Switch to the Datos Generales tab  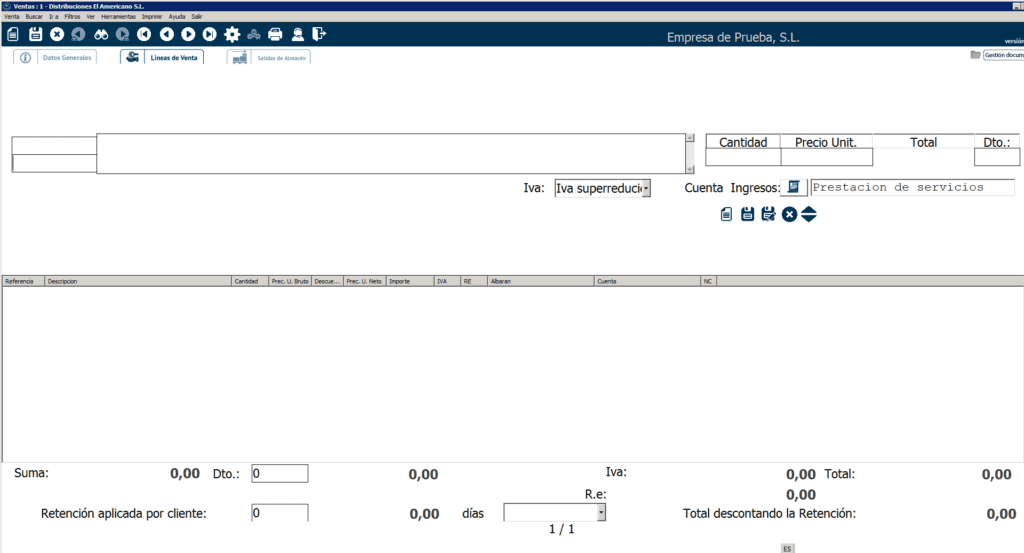(x=55, y=58)
